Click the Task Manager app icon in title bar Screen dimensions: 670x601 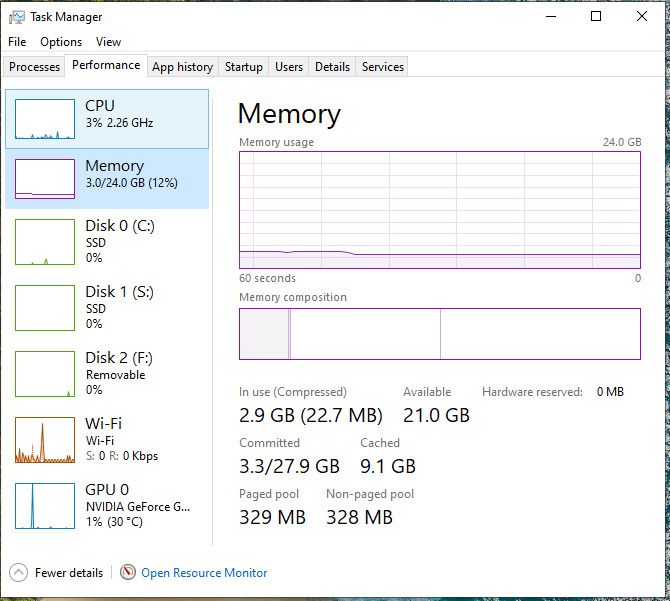coord(17,17)
